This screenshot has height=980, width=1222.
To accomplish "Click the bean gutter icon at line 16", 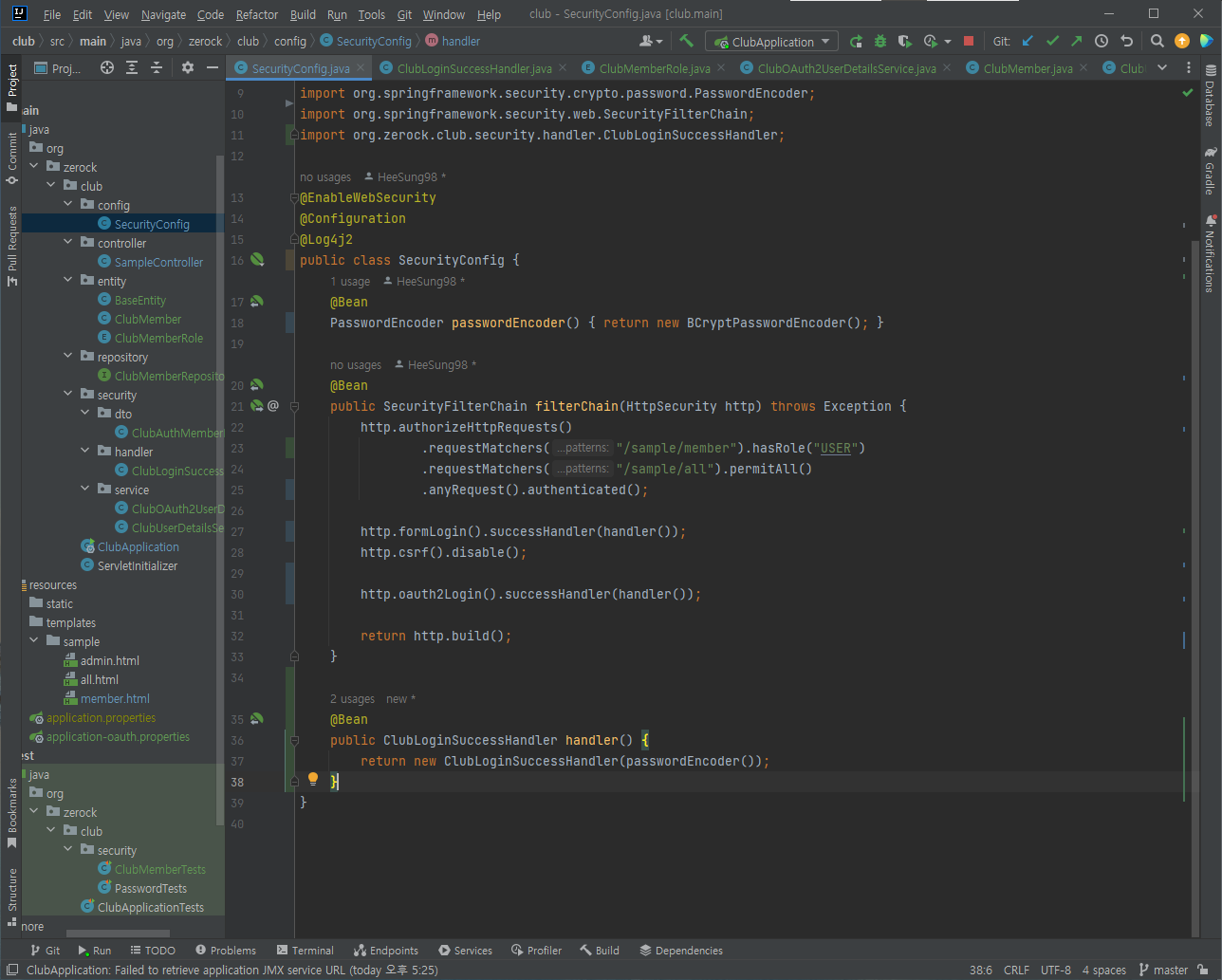I will click(x=257, y=260).
